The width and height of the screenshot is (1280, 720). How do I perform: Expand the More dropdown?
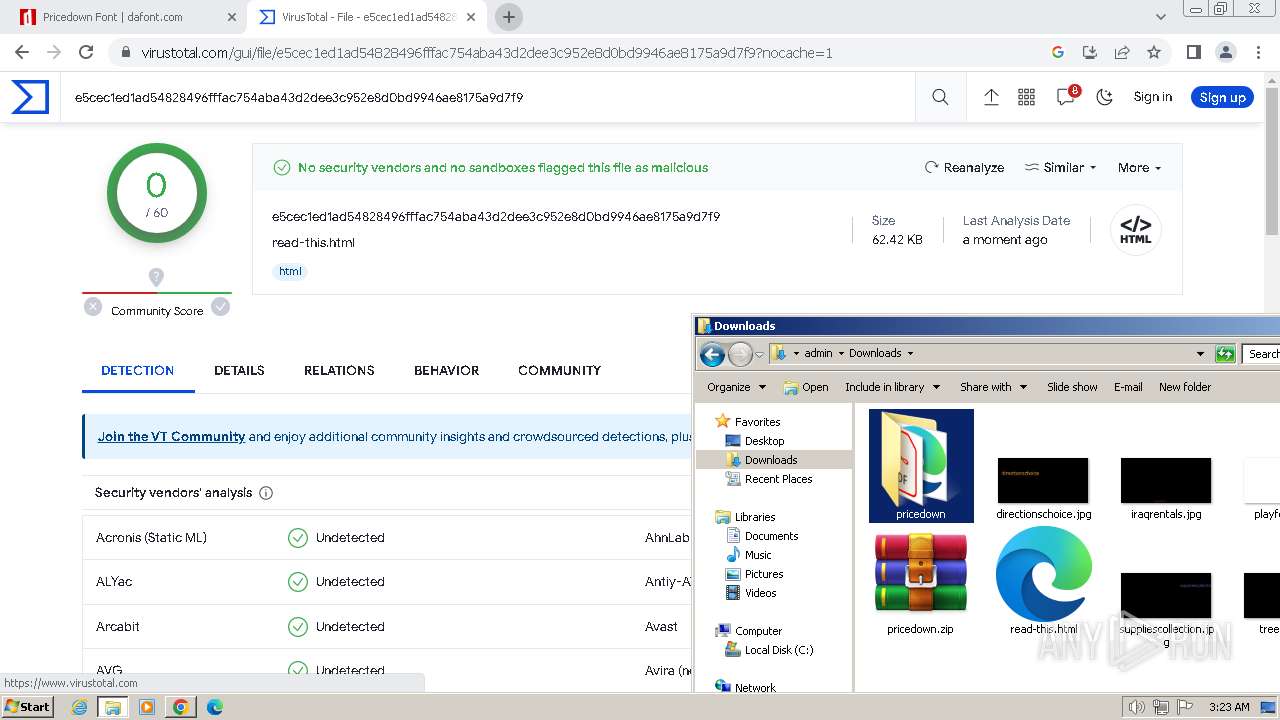1139,167
